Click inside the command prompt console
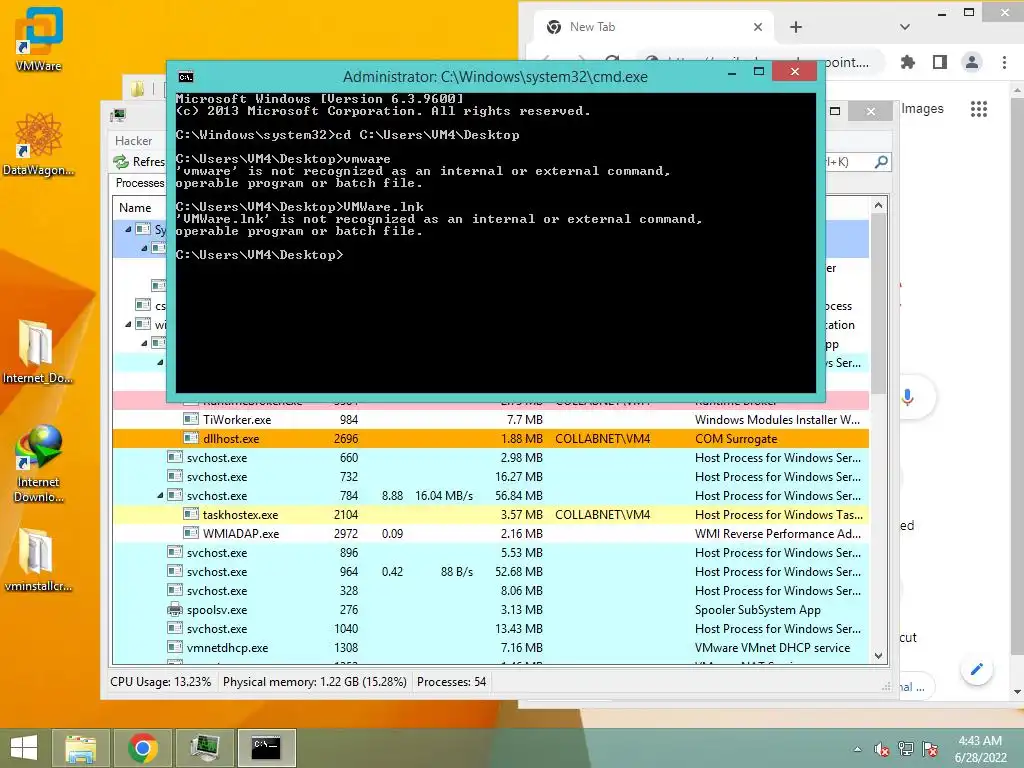Image resolution: width=1024 pixels, height=768 pixels. (x=496, y=242)
